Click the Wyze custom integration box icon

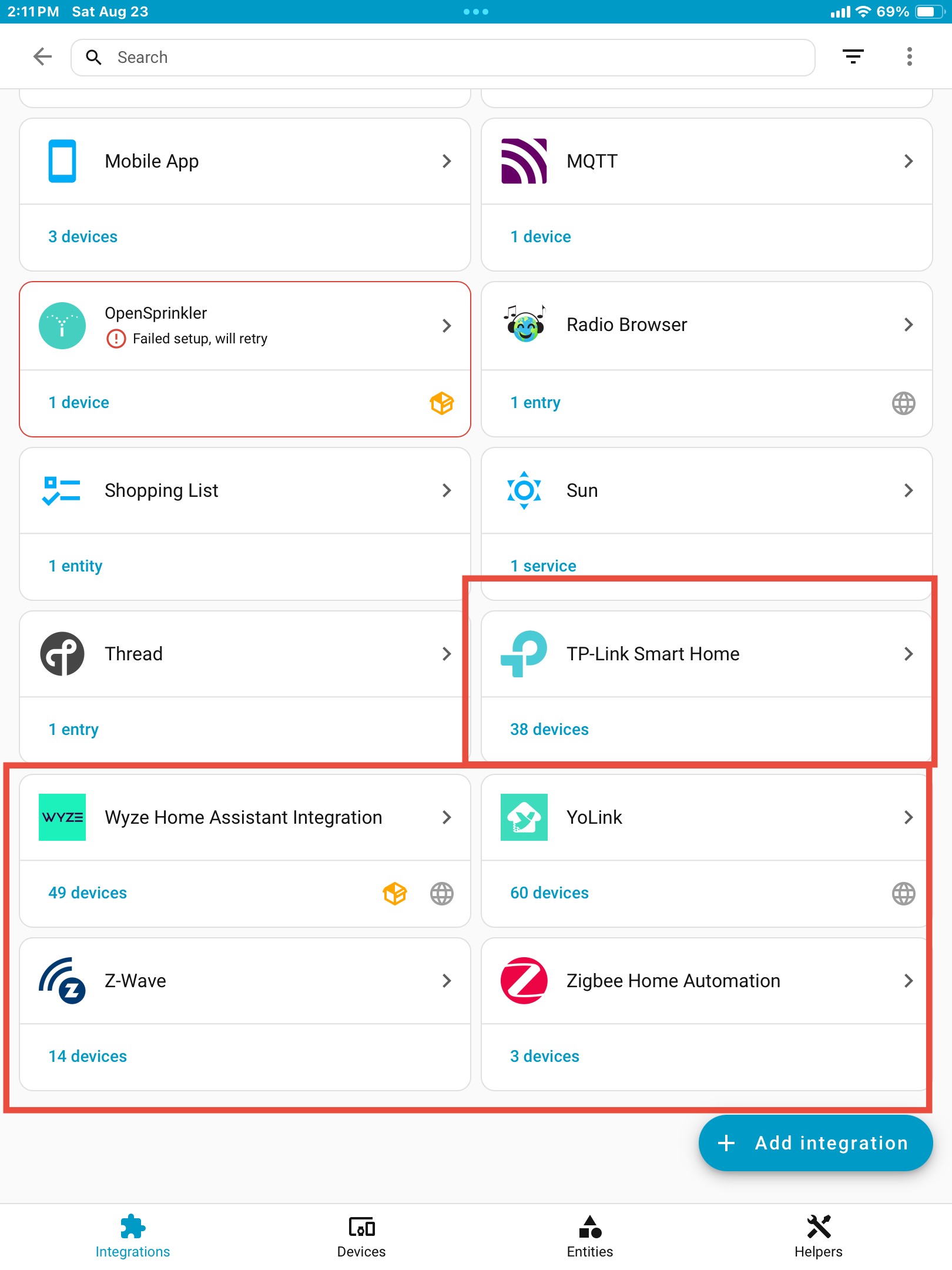tap(395, 894)
